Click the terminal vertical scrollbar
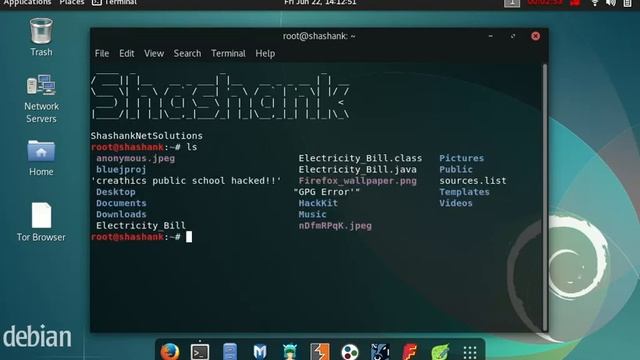 [544, 198]
